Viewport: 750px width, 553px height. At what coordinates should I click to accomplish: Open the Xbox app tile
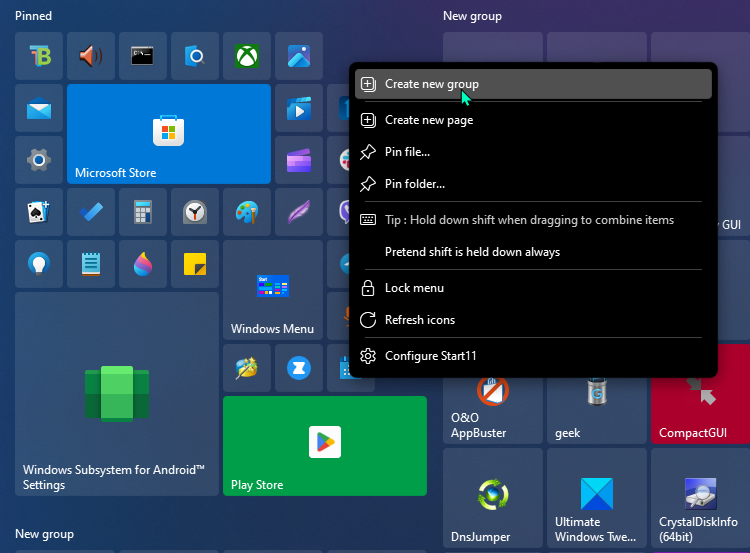pyautogui.click(x=247, y=56)
